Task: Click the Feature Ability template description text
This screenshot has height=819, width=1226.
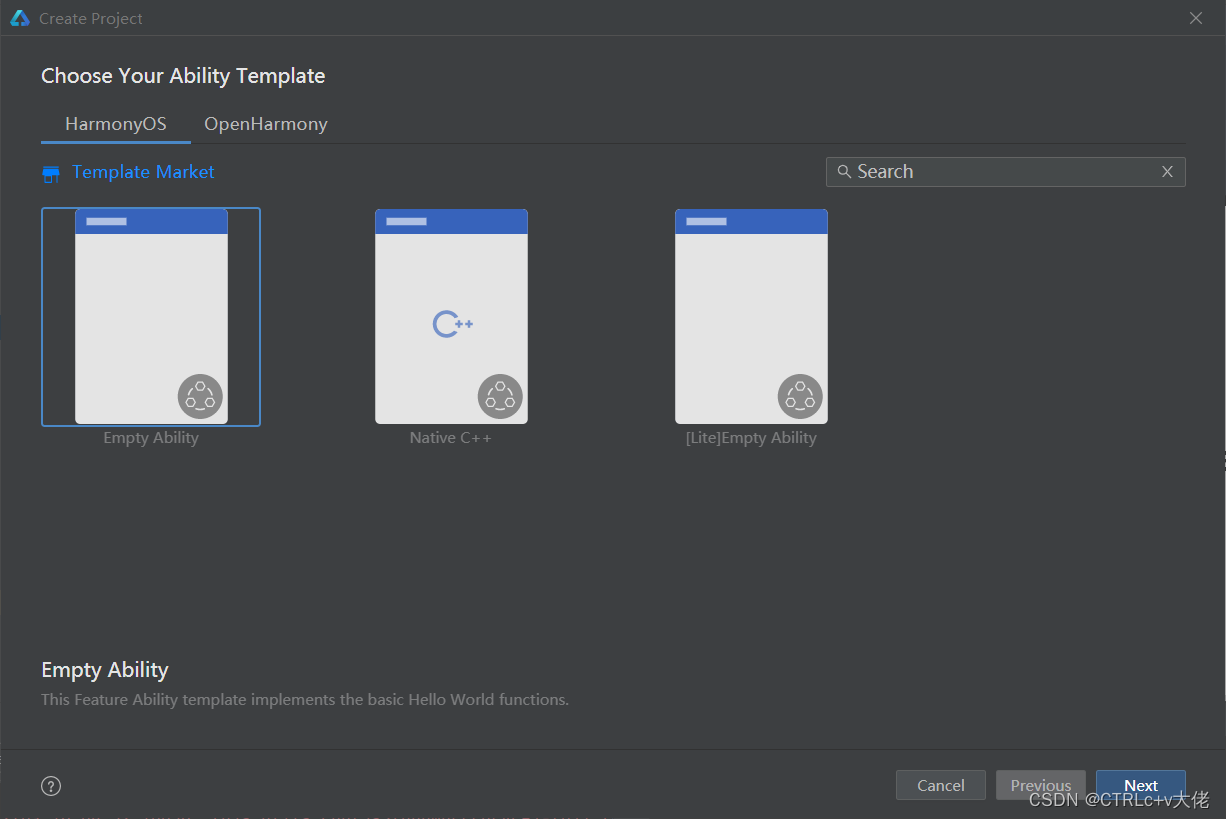Action: click(x=305, y=700)
